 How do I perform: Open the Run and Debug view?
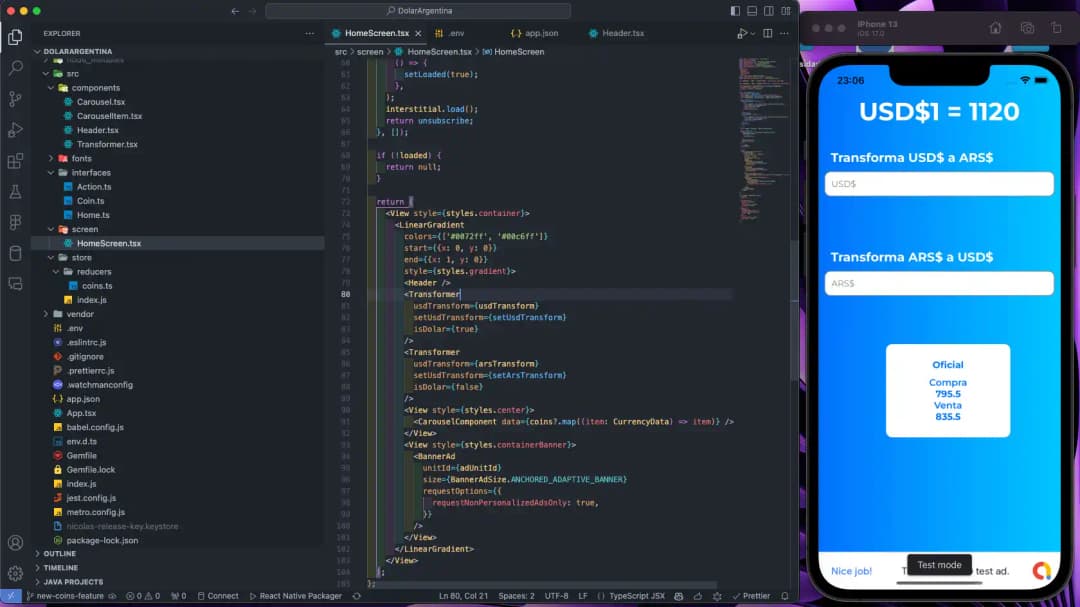click(15, 130)
